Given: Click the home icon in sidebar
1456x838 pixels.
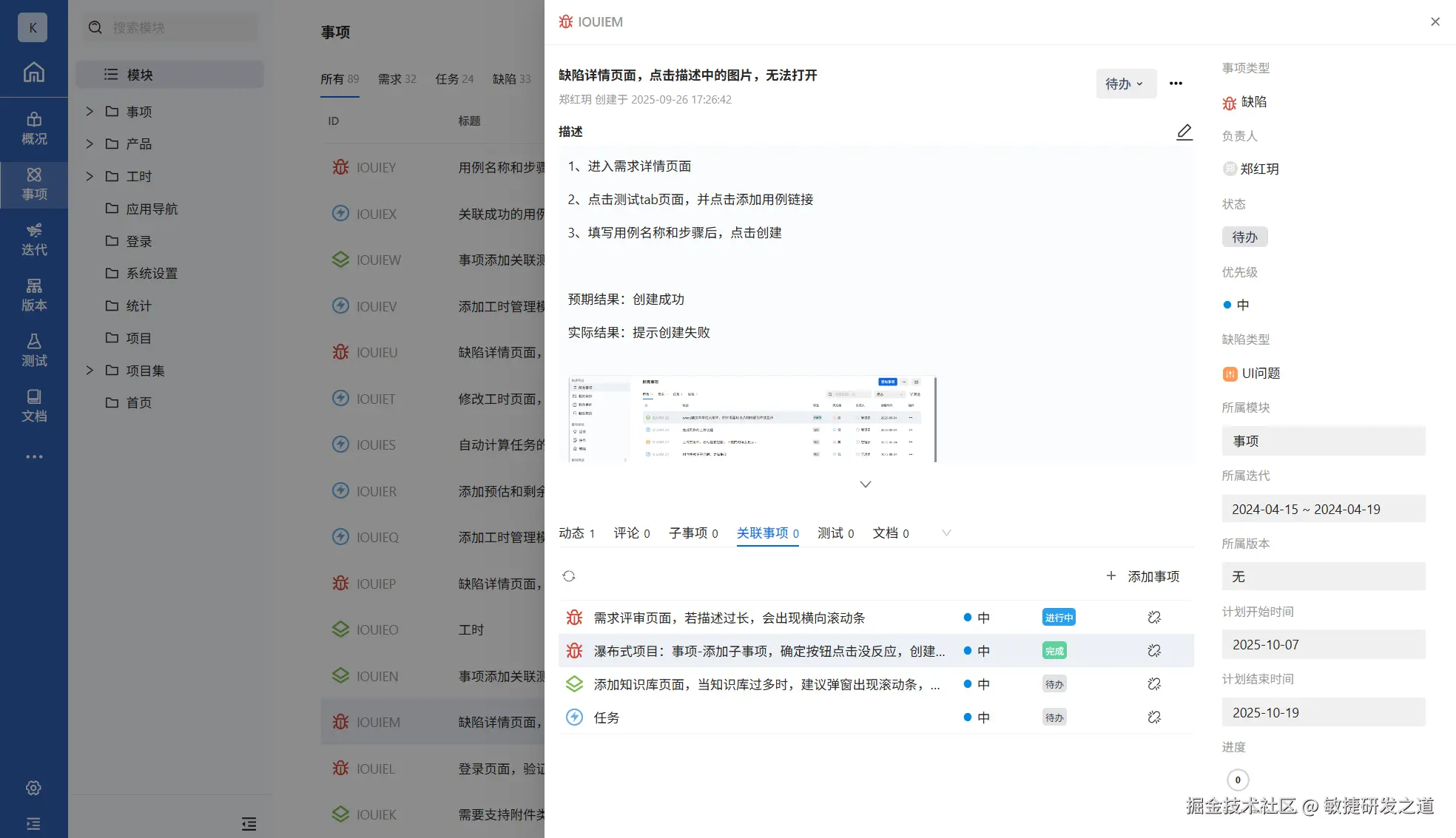Looking at the screenshot, I should [x=34, y=72].
